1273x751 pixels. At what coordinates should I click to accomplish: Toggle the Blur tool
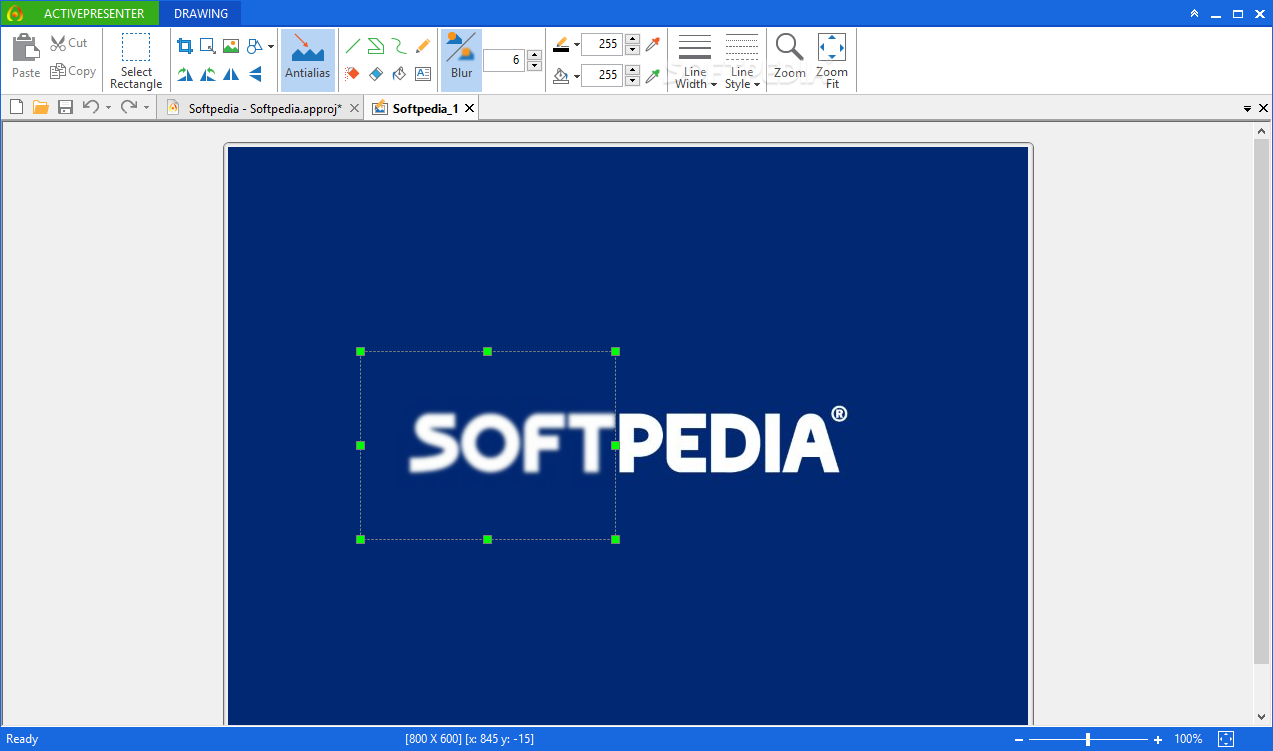(461, 59)
